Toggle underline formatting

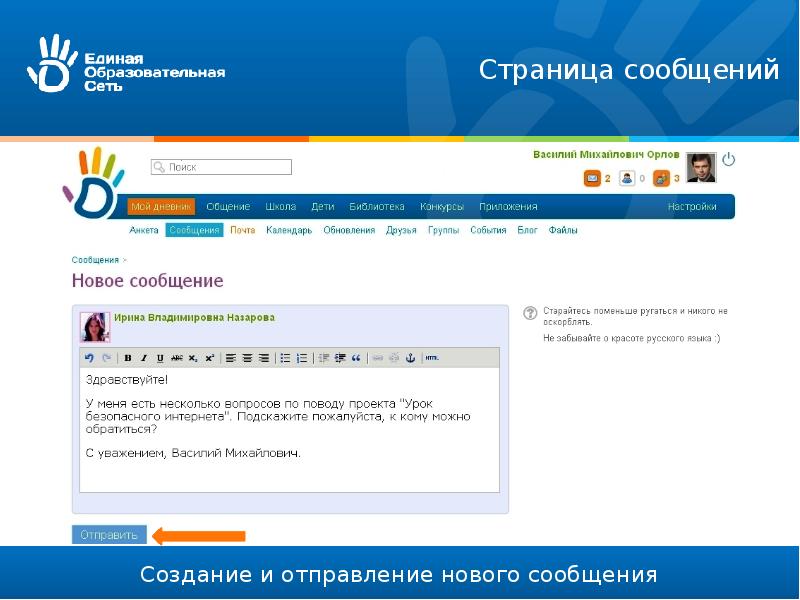point(160,357)
